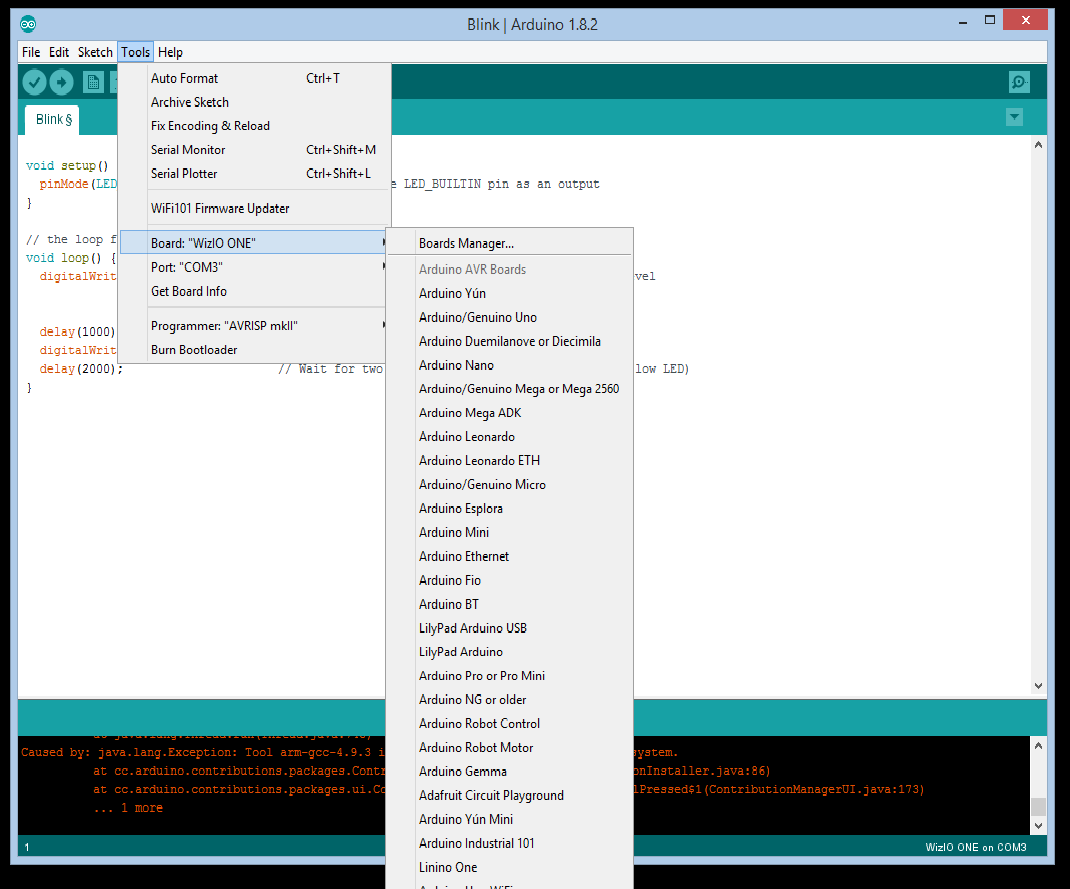
Task: Select Arduino Duemilanove or Diecimila board
Action: pyautogui.click(x=509, y=341)
